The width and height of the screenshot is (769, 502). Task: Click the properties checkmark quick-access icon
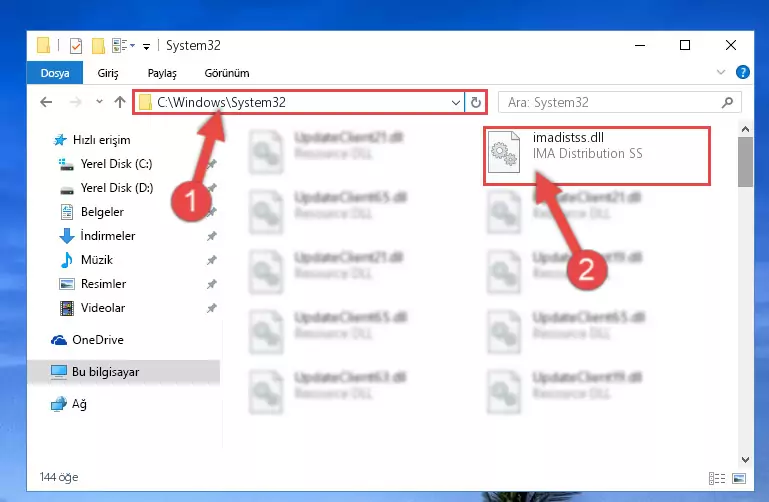click(76, 46)
